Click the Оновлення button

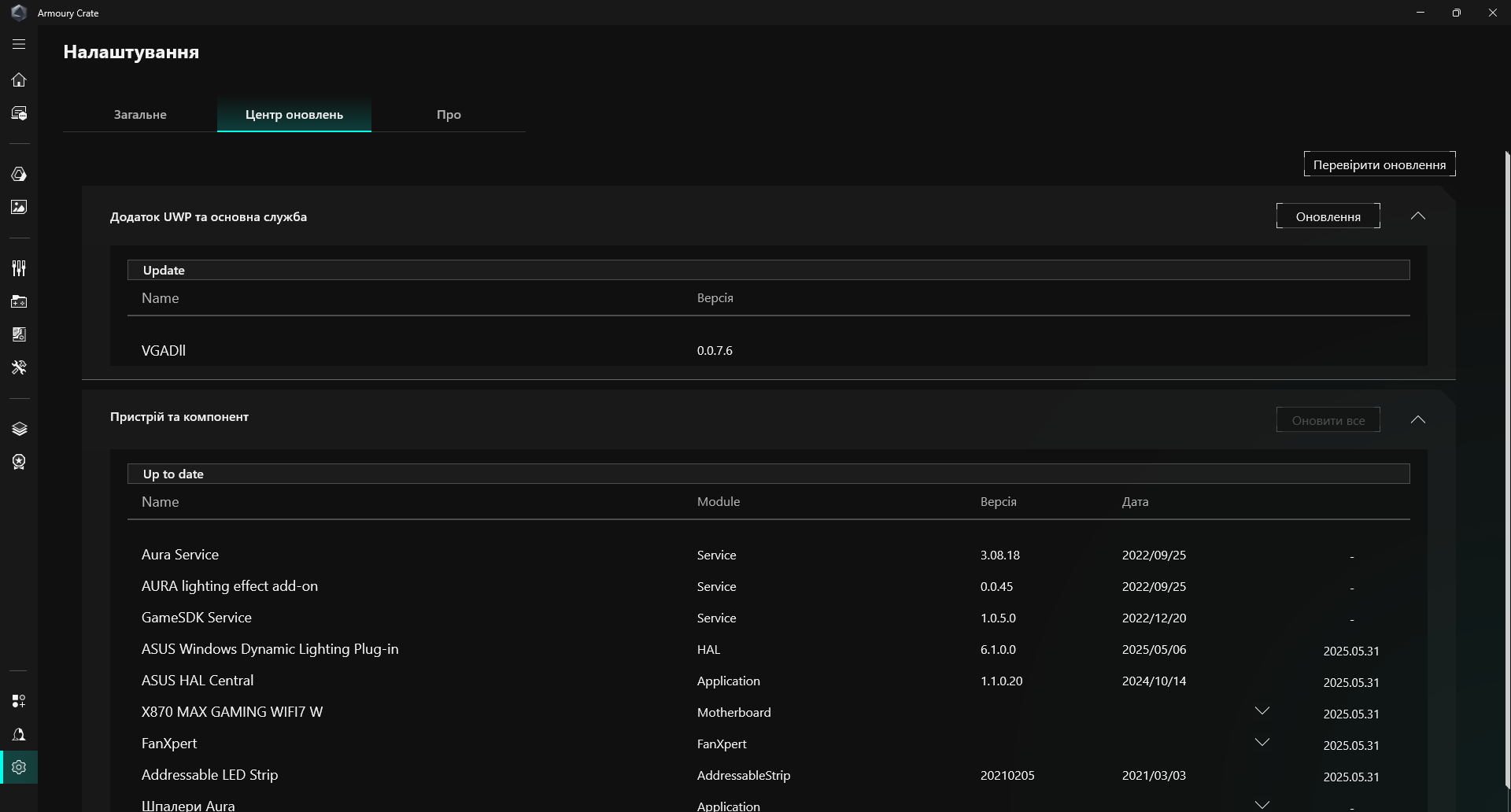click(x=1328, y=216)
